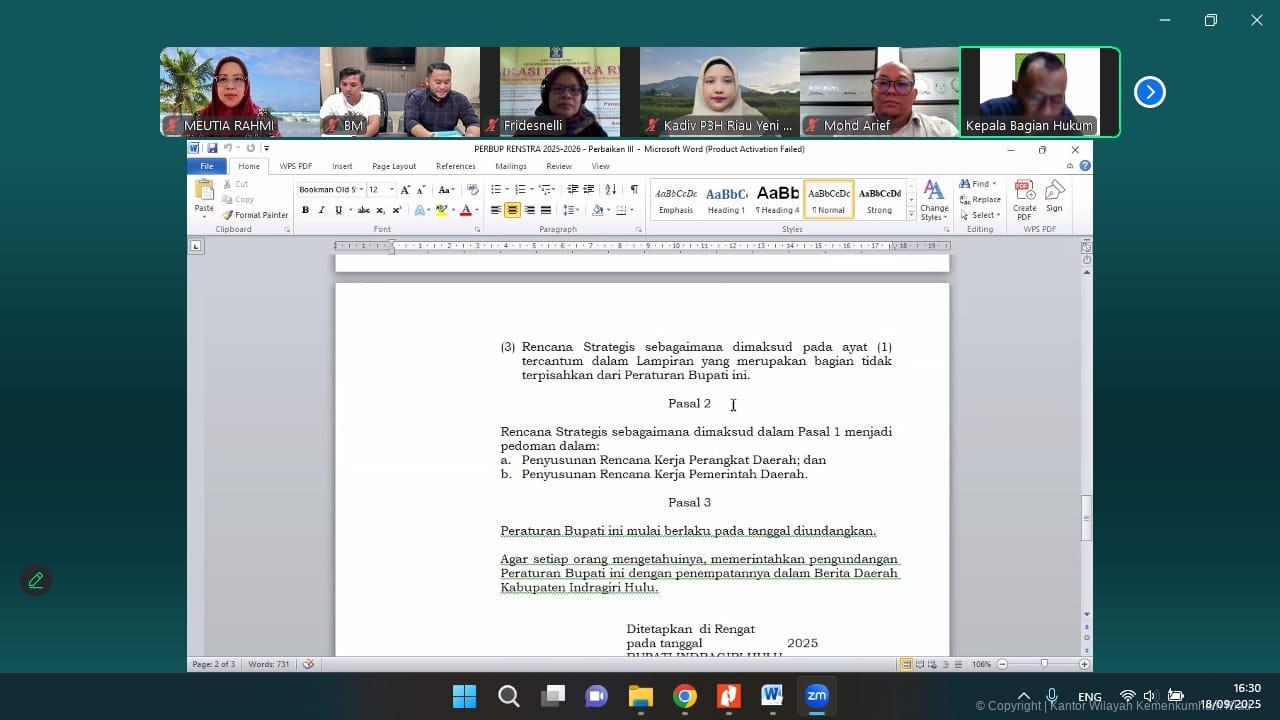Switch to the Page Layout tab
Viewport: 1280px width, 720px height.
click(x=394, y=166)
